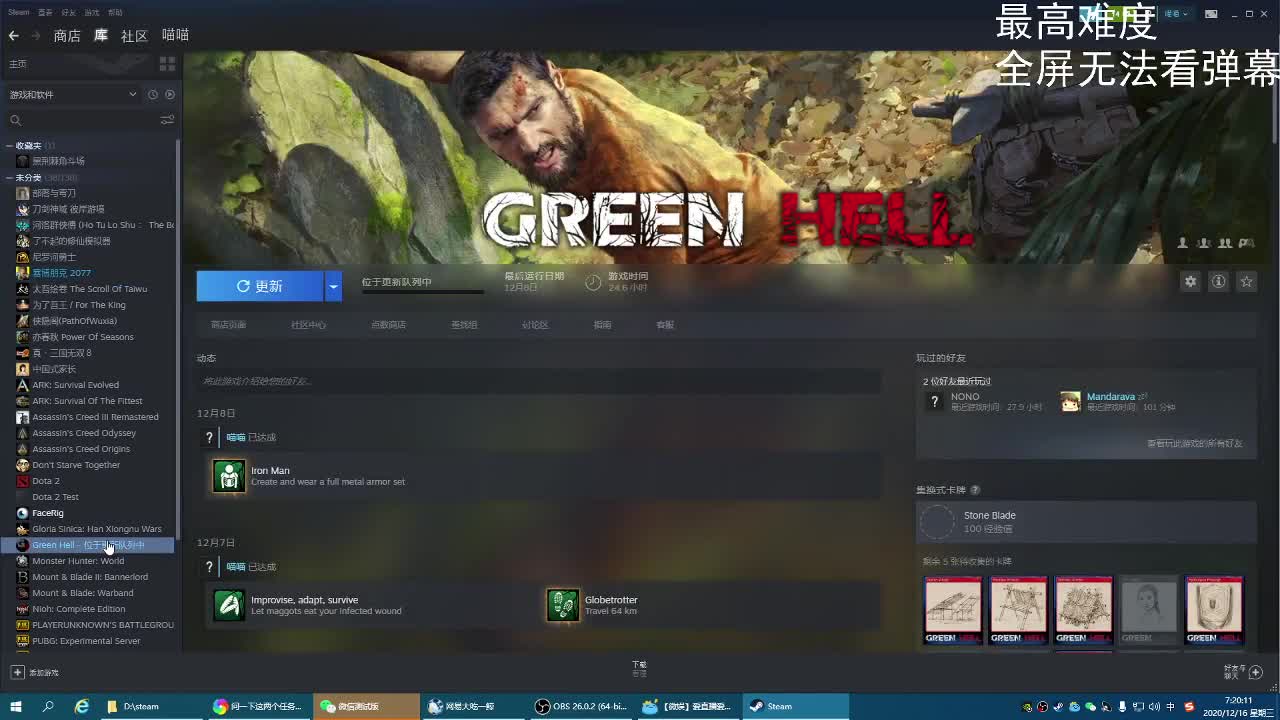1280x720 pixels.
Task: Open the Improvise, adapt, survive achievement icon
Action: coord(229,605)
